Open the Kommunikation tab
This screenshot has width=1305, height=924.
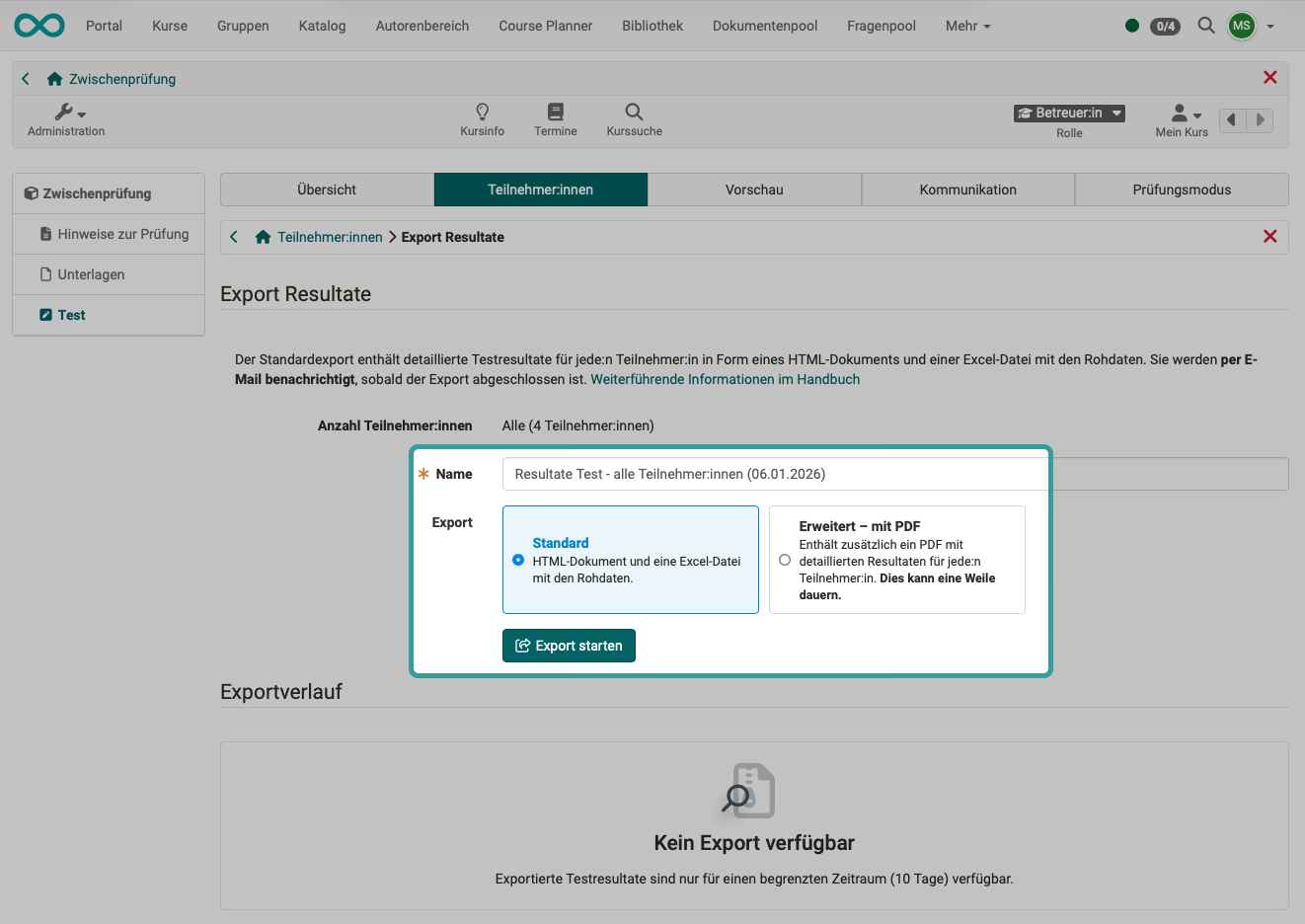pos(967,189)
